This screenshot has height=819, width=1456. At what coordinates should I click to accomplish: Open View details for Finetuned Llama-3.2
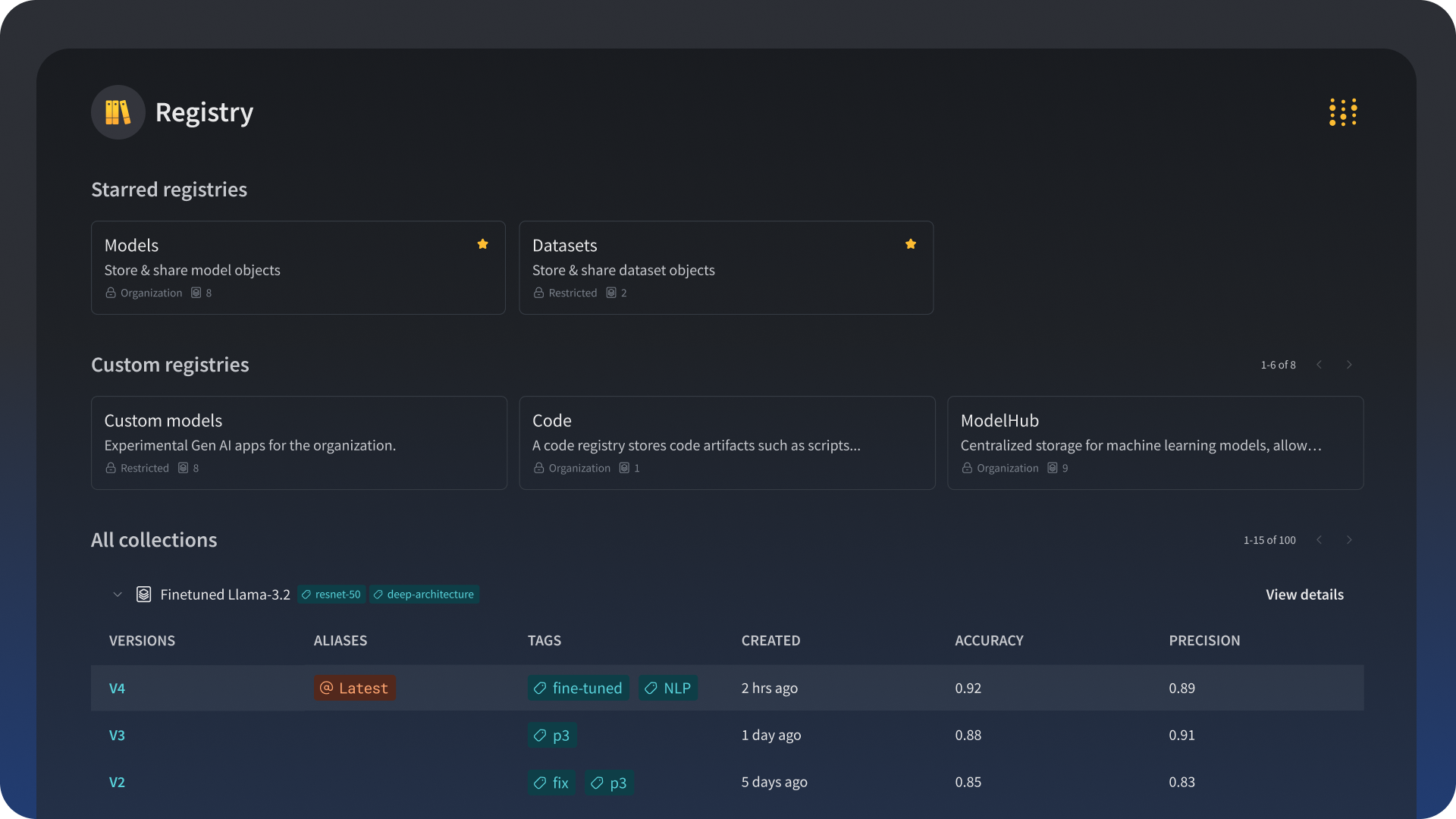click(1304, 595)
